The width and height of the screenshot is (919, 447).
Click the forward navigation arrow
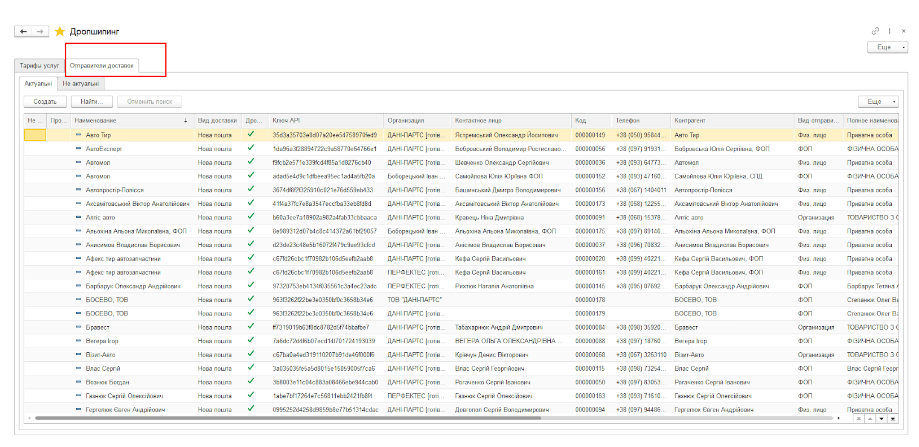pos(39,31)
